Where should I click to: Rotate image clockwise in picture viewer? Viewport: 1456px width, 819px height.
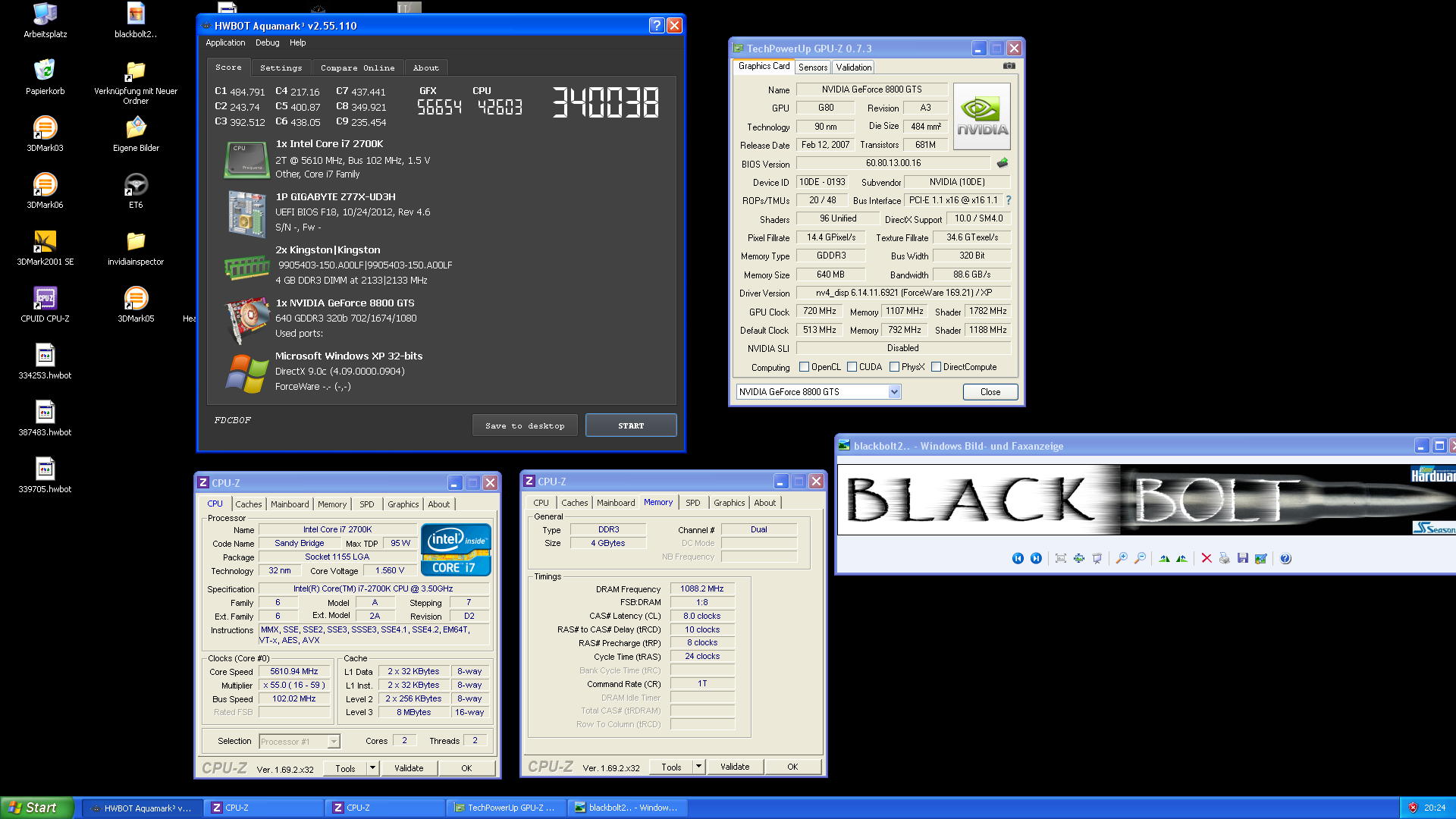1164,558
